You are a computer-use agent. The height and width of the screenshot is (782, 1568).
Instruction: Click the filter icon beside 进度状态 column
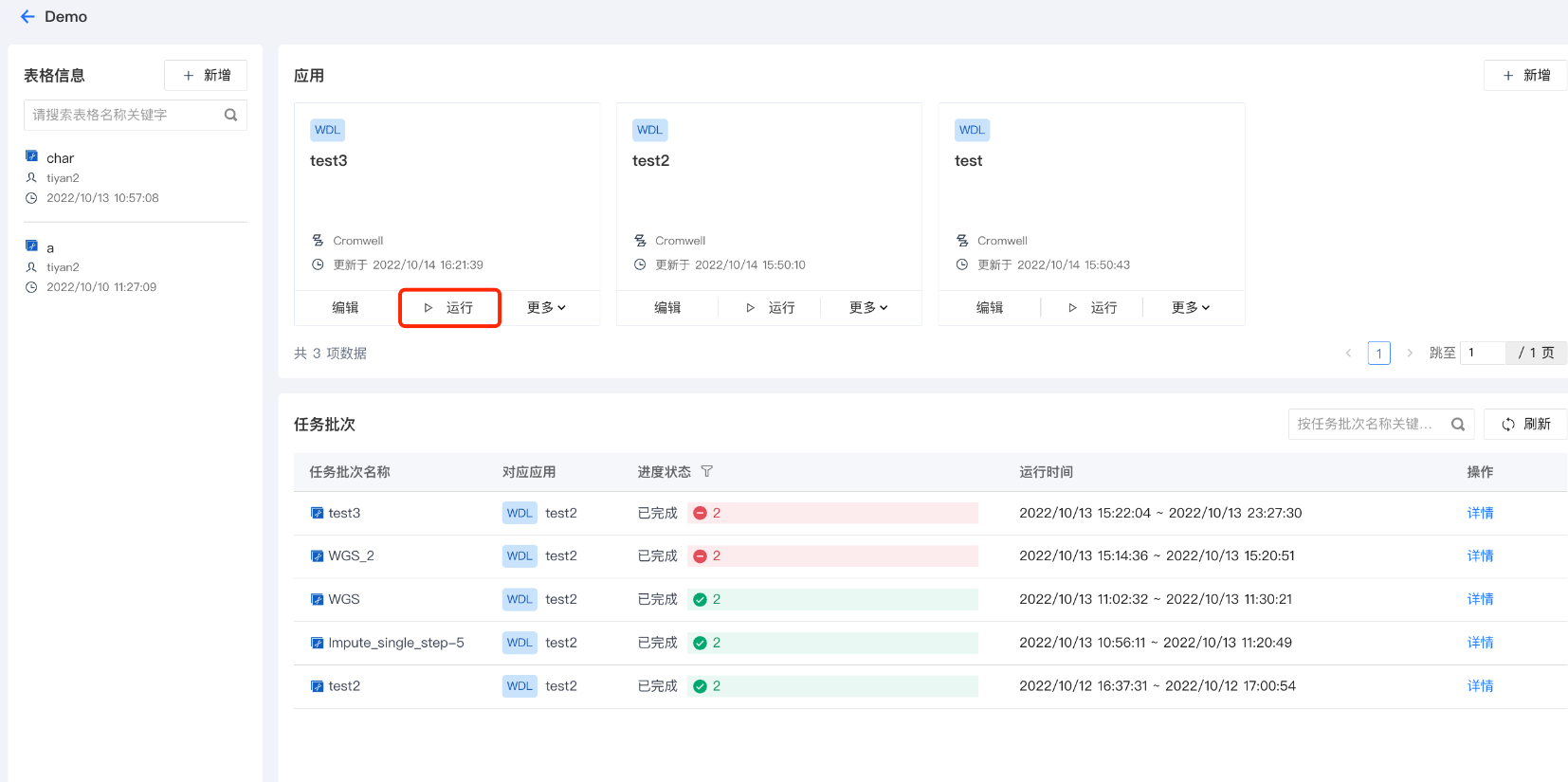pos(706,471)
